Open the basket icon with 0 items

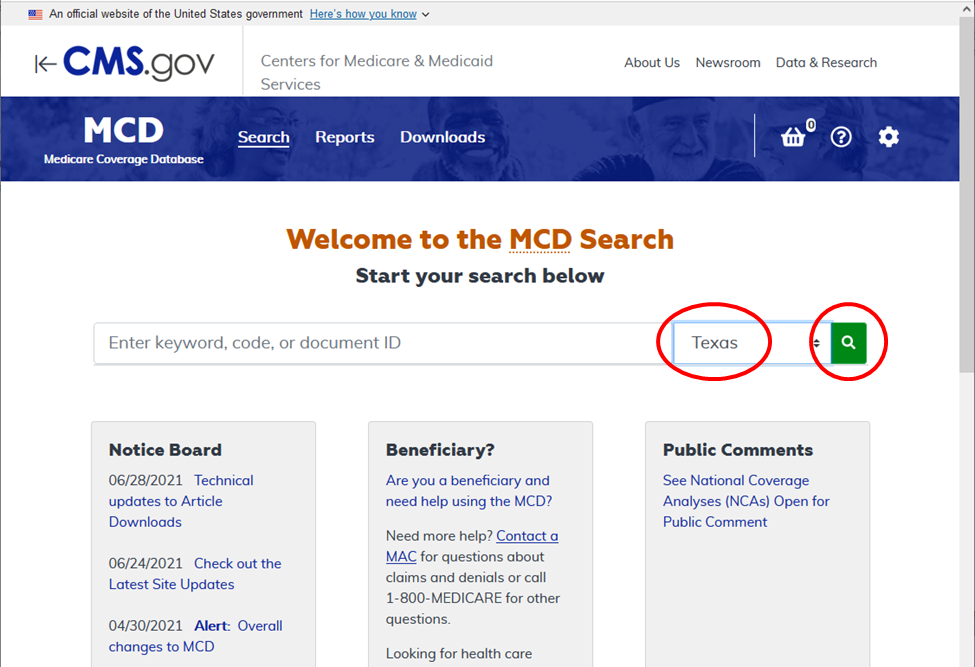pos(793,136)
